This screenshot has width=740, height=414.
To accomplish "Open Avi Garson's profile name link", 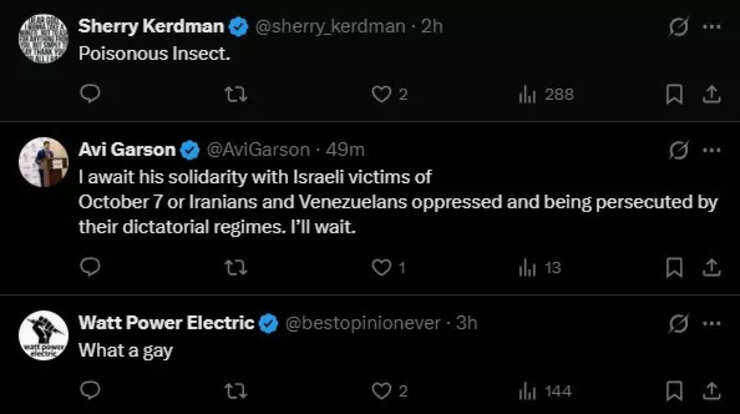I will pos(126,151).
